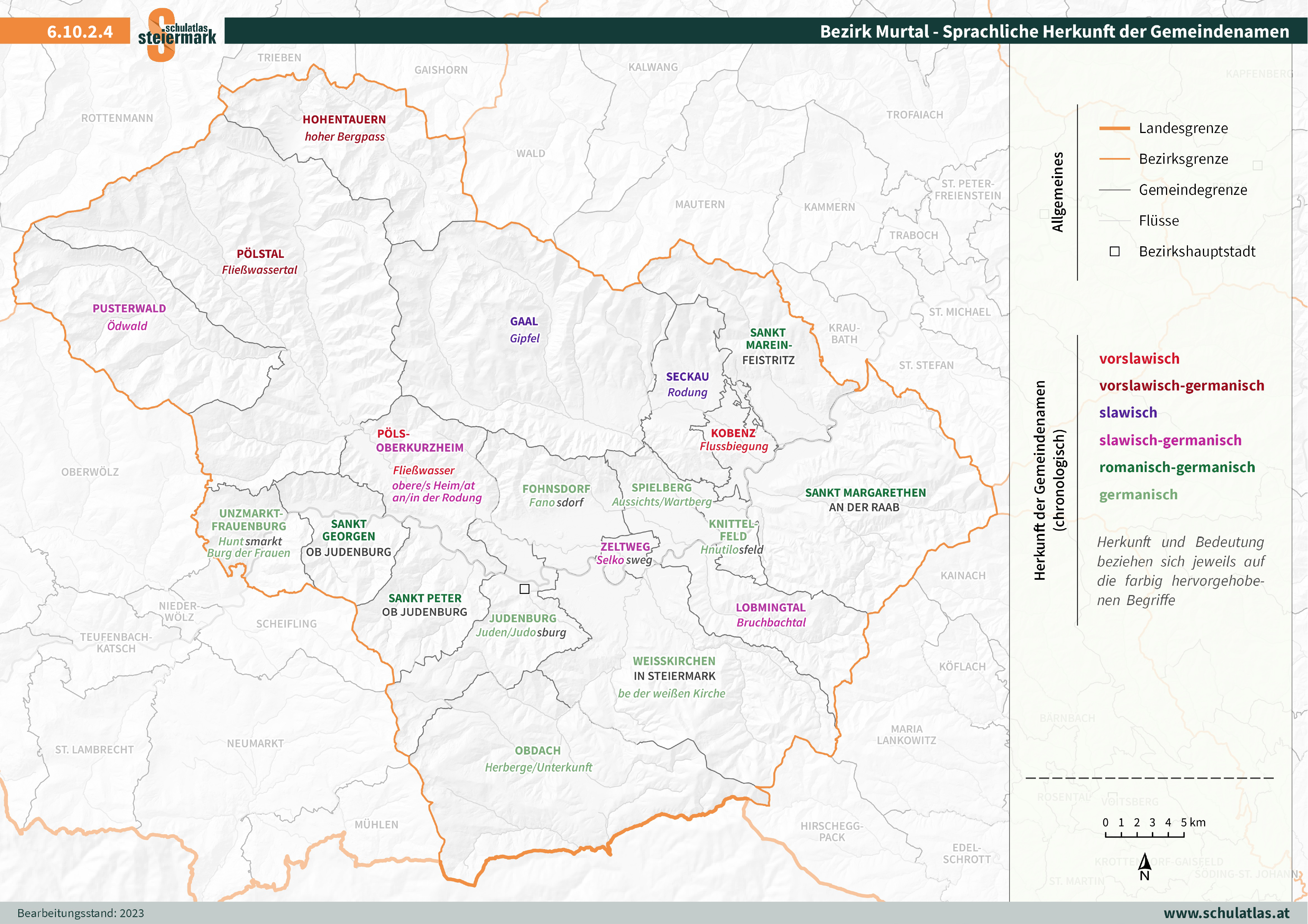Viewport: 1308px width, 924px height.
Task: Click the orange 6.10.2.4 map number badge
Action: click(x=80, y=31)
